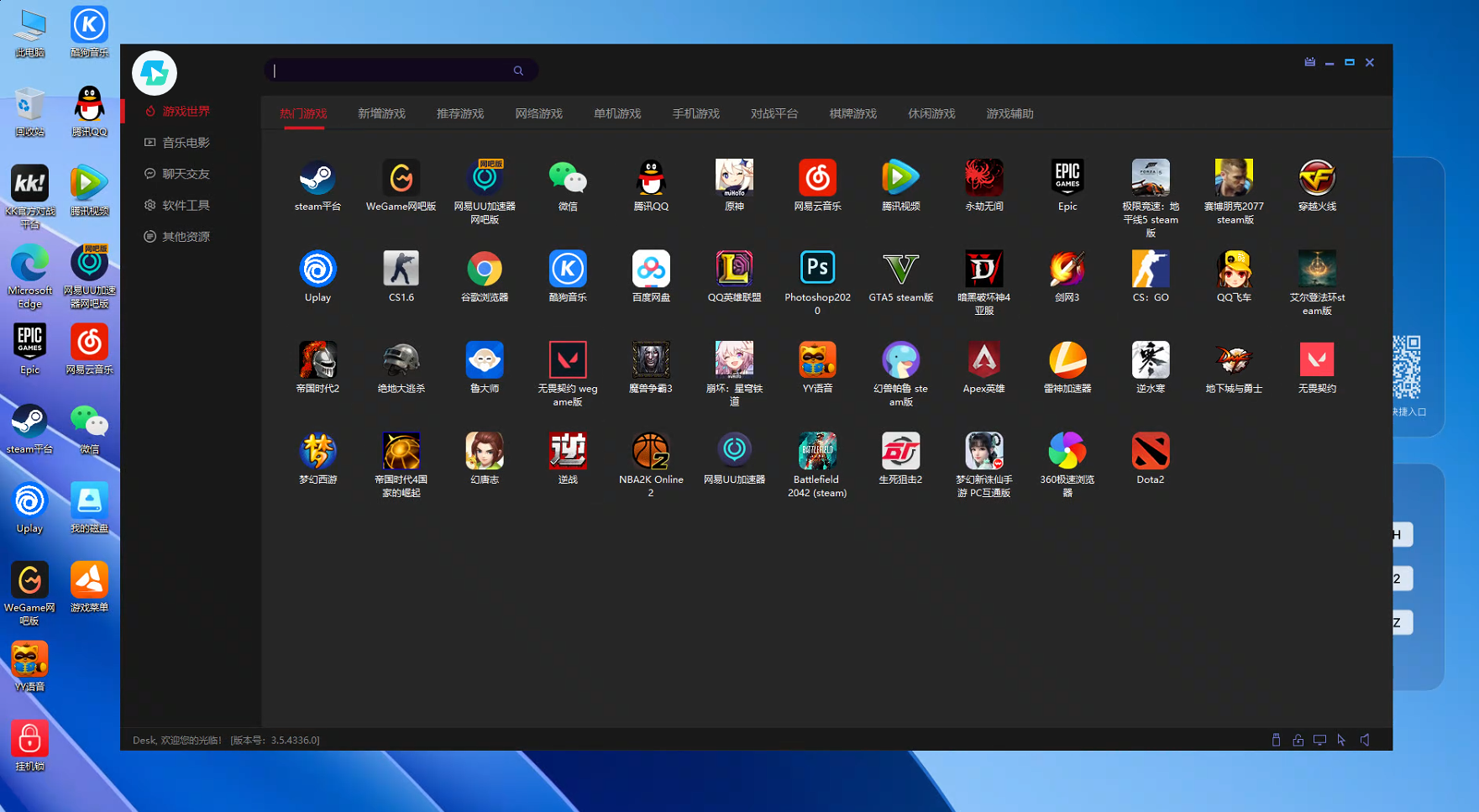
Task: Open Battlefield 2042 (steam) icon
Action: [817, 452]
